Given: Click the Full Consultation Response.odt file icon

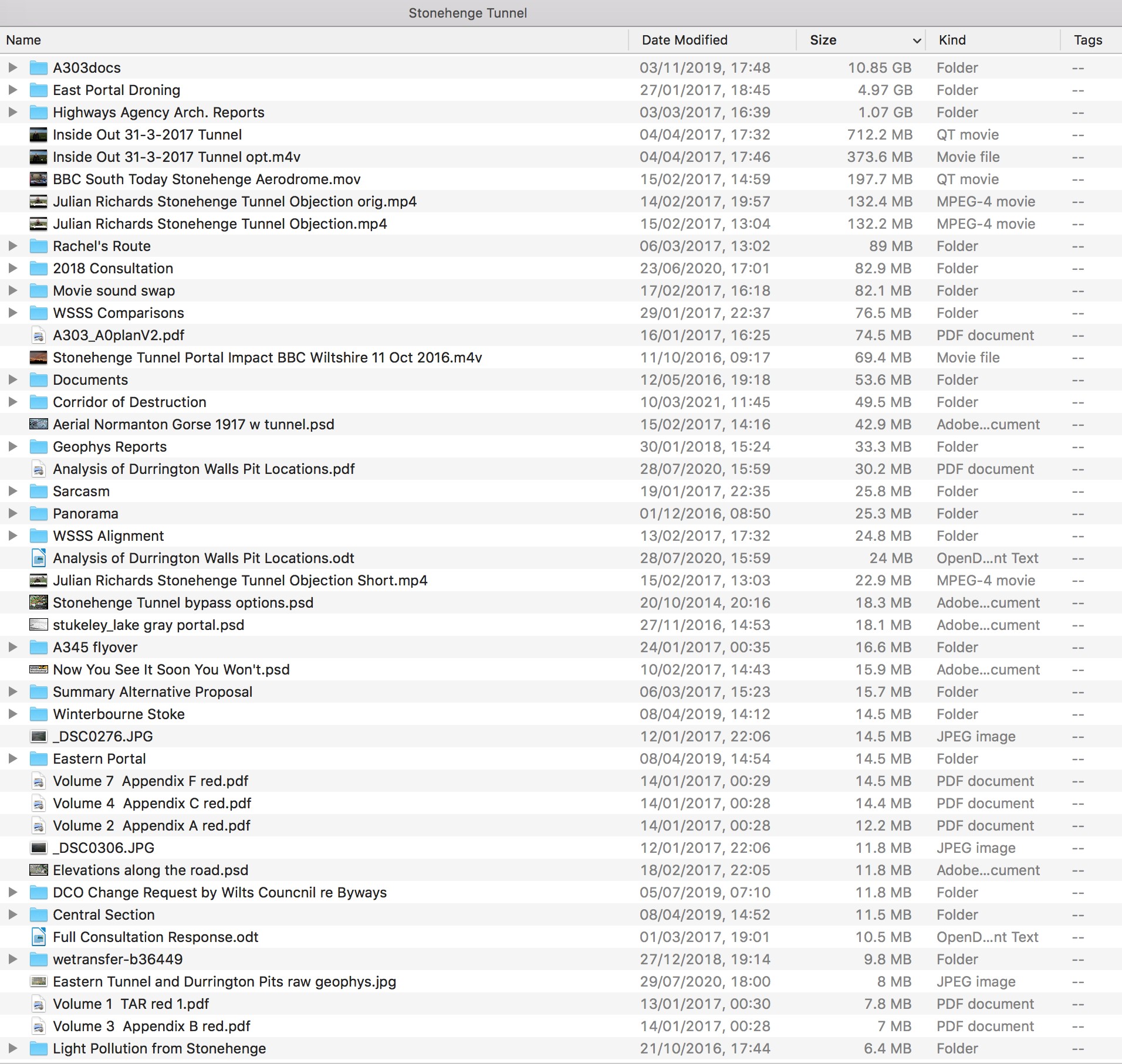Looking at the screenshot, I should coord(39,937).
